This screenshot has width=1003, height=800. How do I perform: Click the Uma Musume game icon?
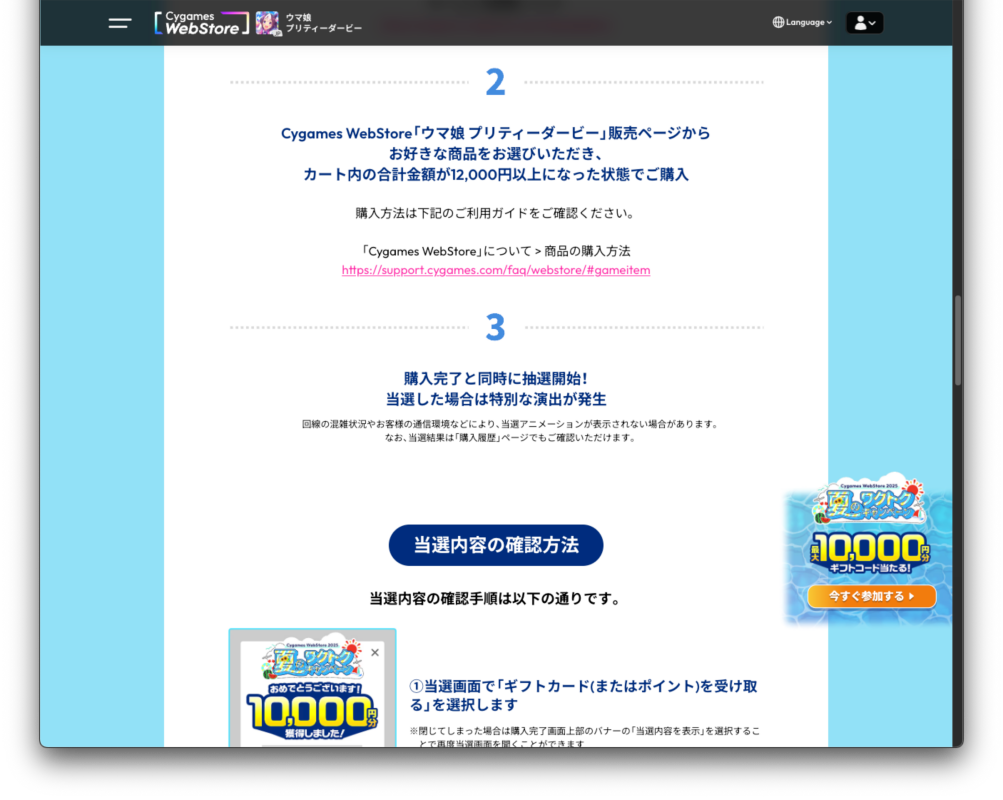[x=267, y=23]
